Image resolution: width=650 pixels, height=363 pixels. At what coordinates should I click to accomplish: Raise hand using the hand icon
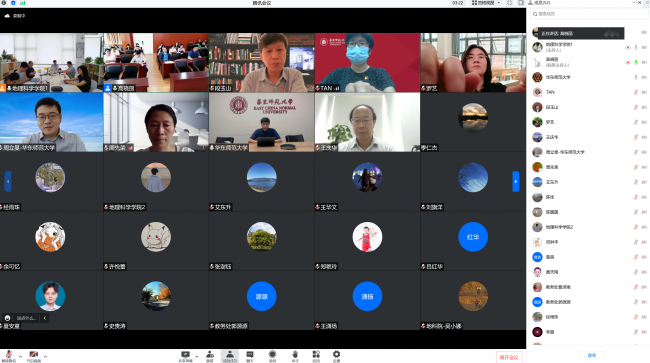(295, 356)
